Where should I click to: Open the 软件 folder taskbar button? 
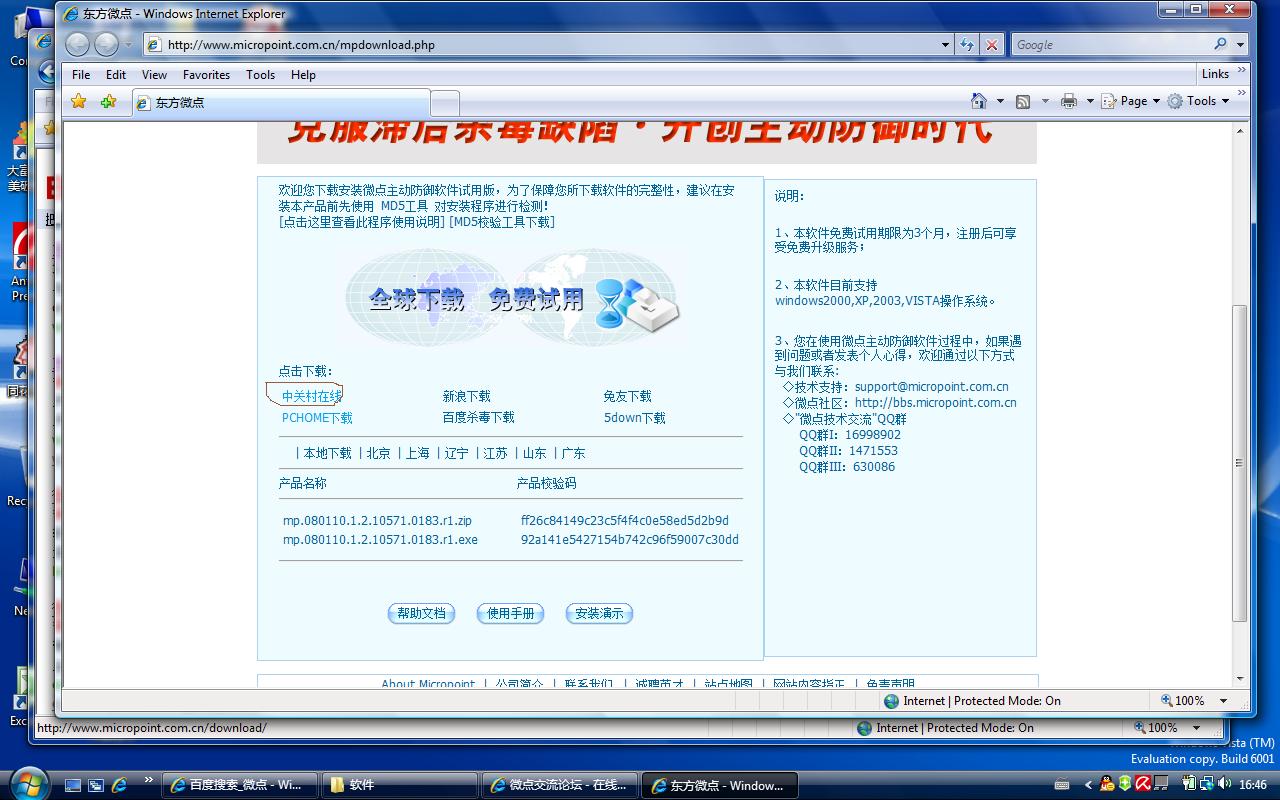point(400,785)
